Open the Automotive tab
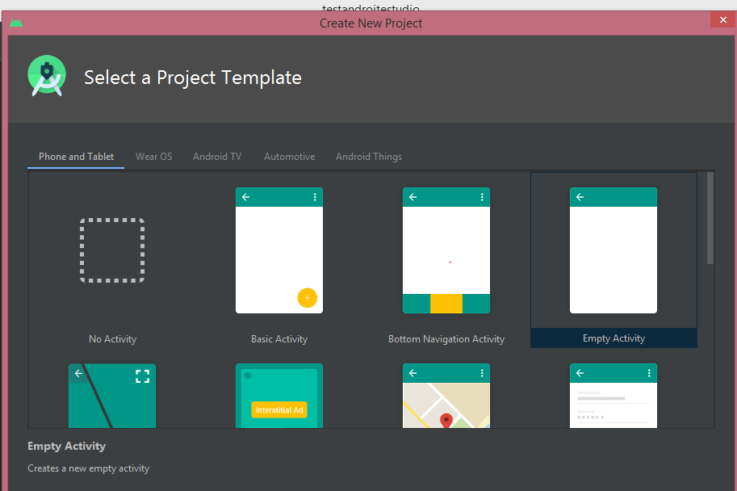The width and height of the screenshot is (737, 491). click(289, 157)
